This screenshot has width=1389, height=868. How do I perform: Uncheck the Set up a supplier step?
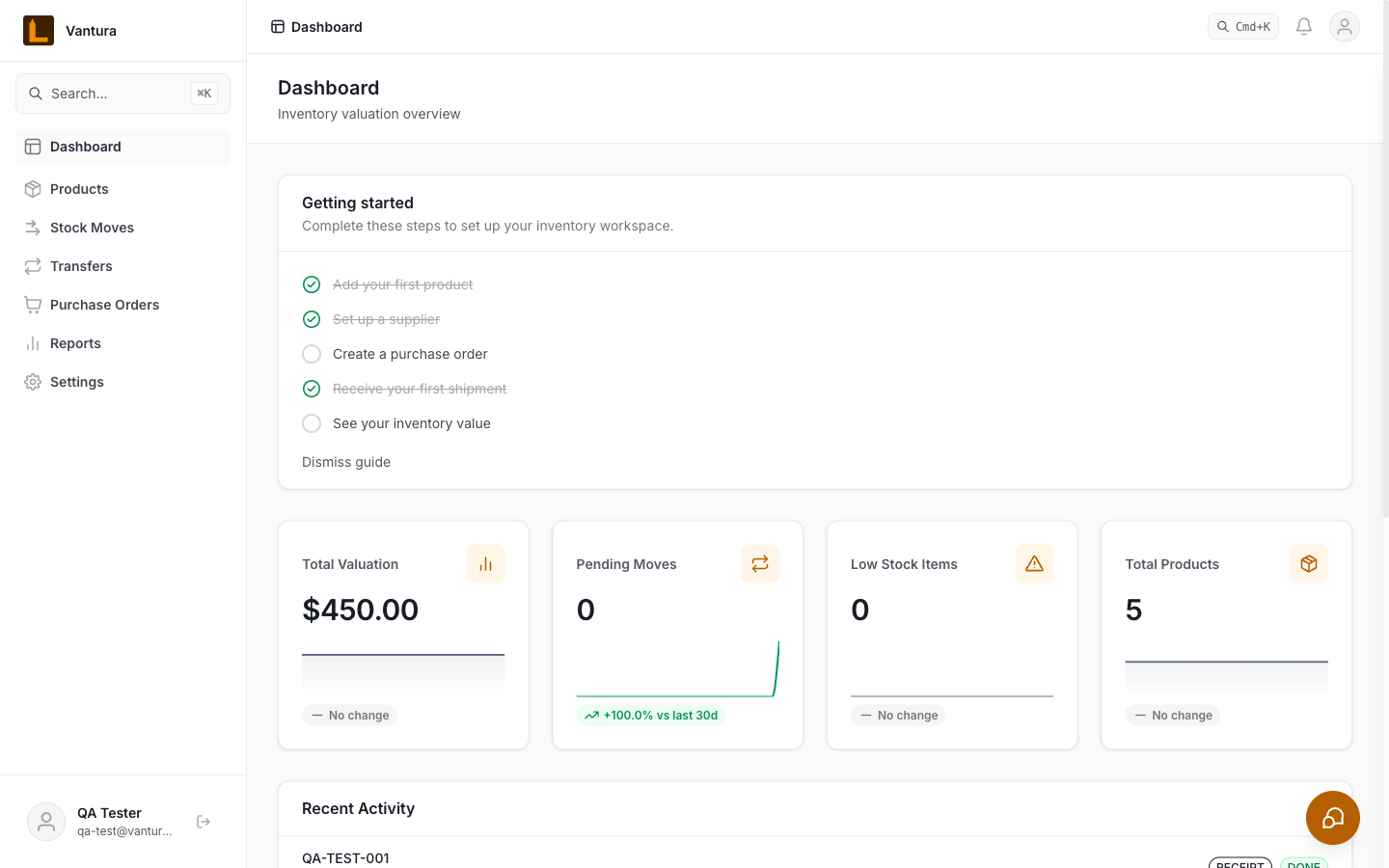[x=312, y=319]
